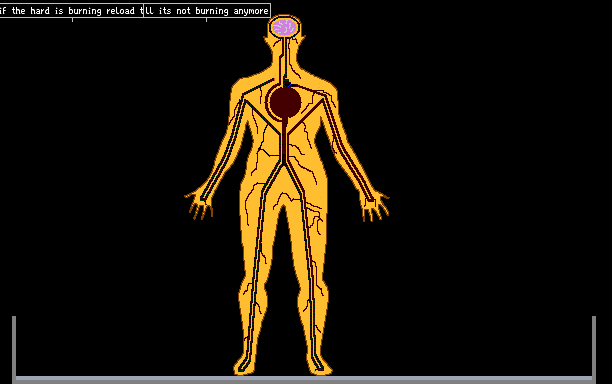The image size is (612, 384).
Task: Click the chest junction where arm vessels meet below the heart
Action: click(284, 132)
